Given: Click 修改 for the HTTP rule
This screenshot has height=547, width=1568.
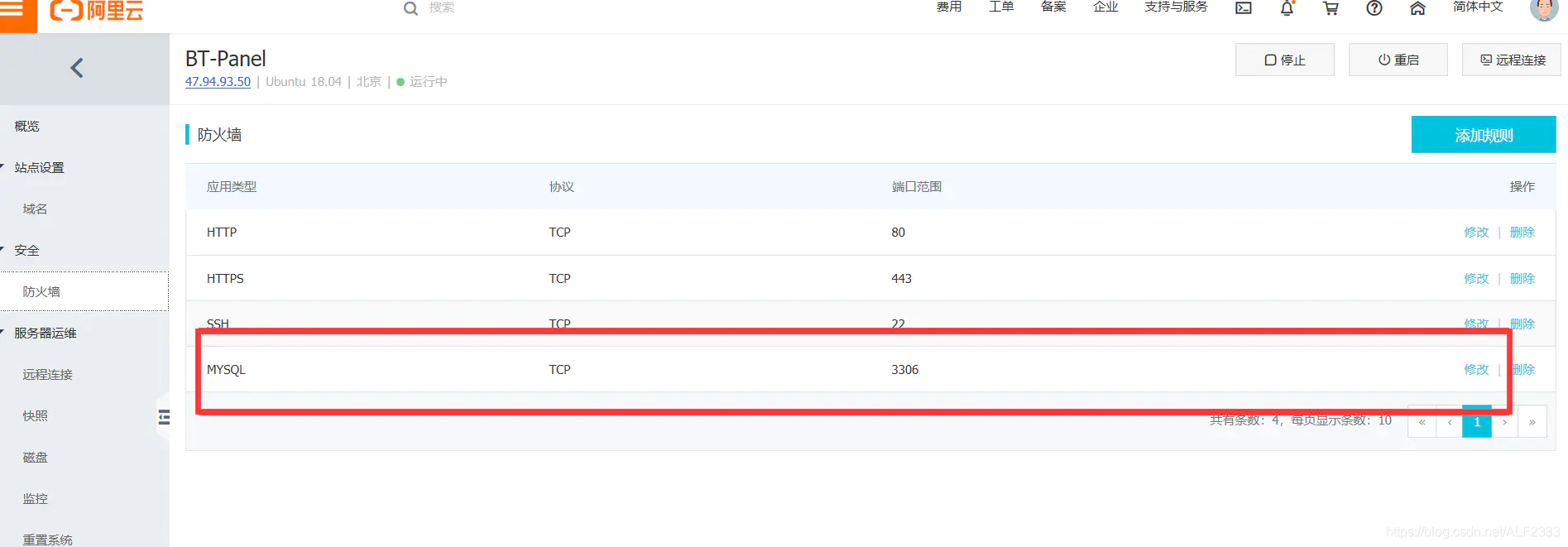Looking at the screenshot, I should click(1476, 233).
